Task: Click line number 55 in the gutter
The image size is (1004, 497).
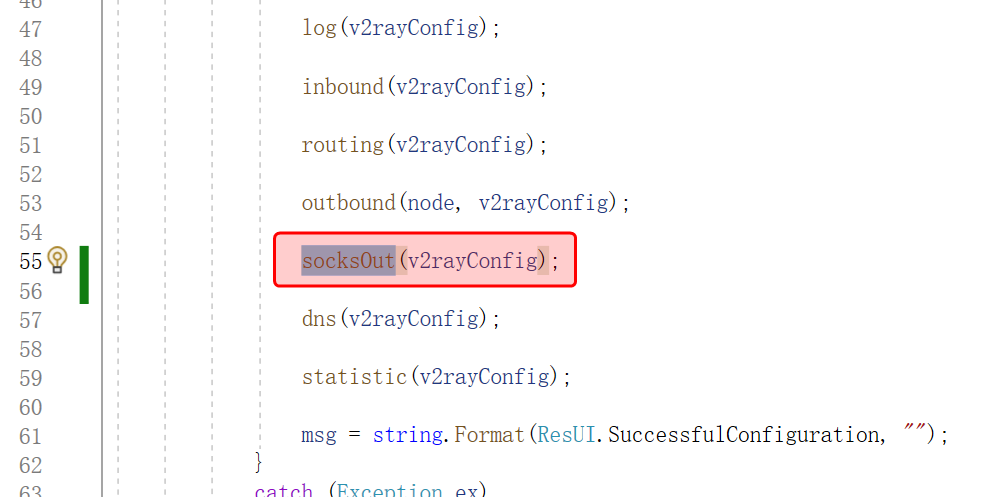Action: coord(31,261)
